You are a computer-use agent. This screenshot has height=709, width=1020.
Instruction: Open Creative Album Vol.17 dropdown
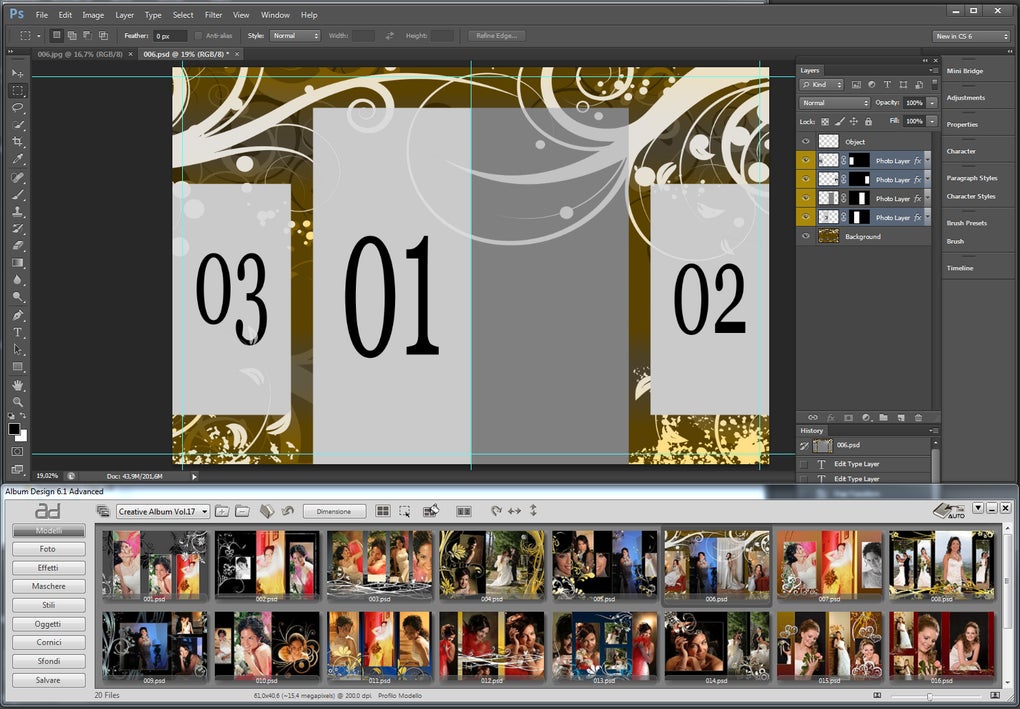pyautogui.click(x=163, y=512)
